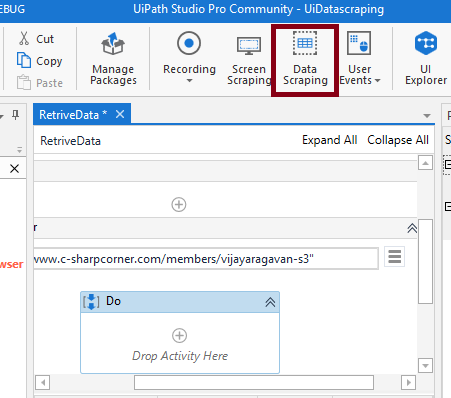Click the plus icon inside Do
451x398 pixels.
[179, 335]
